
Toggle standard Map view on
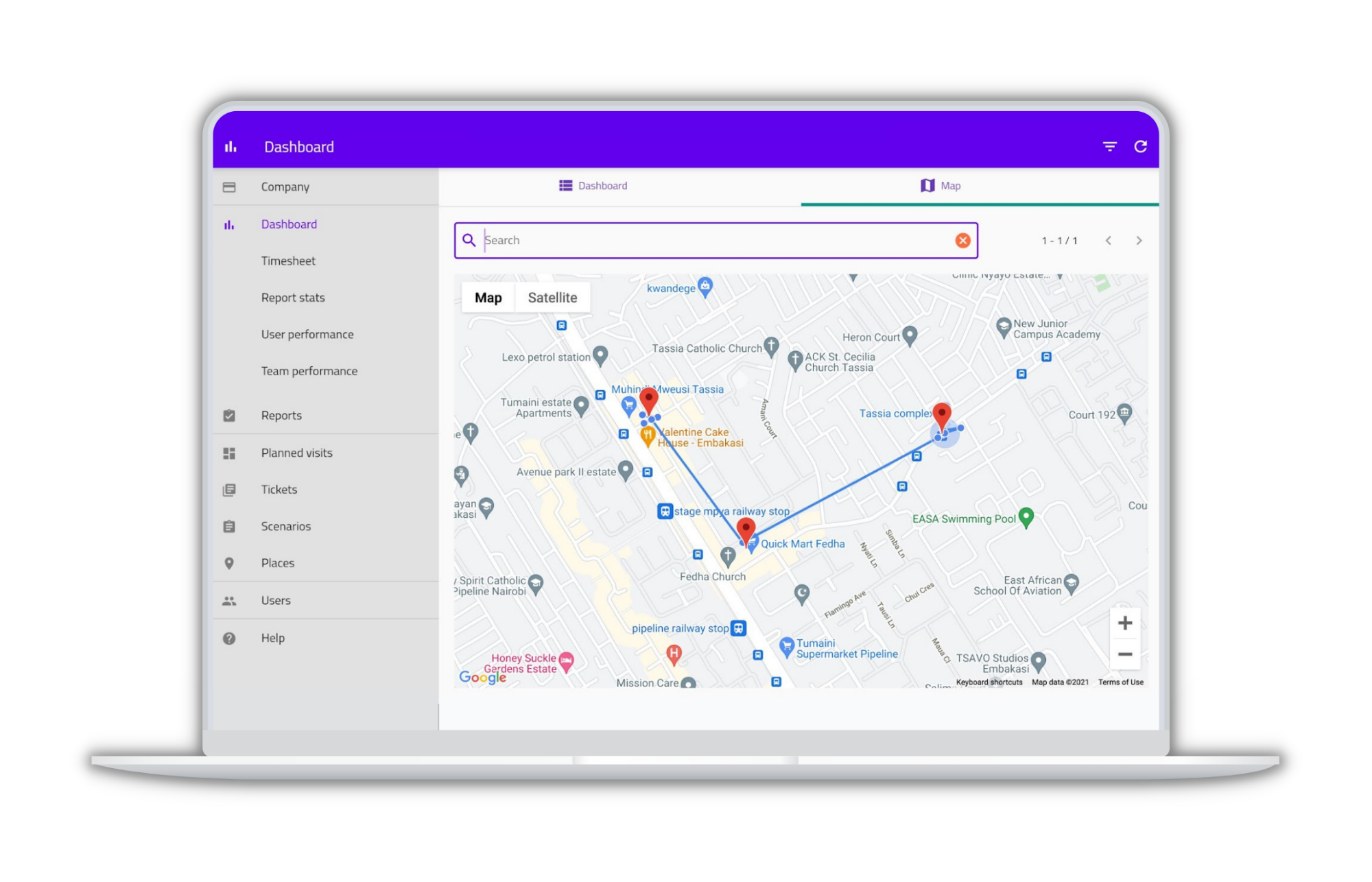tap(487, 297)
